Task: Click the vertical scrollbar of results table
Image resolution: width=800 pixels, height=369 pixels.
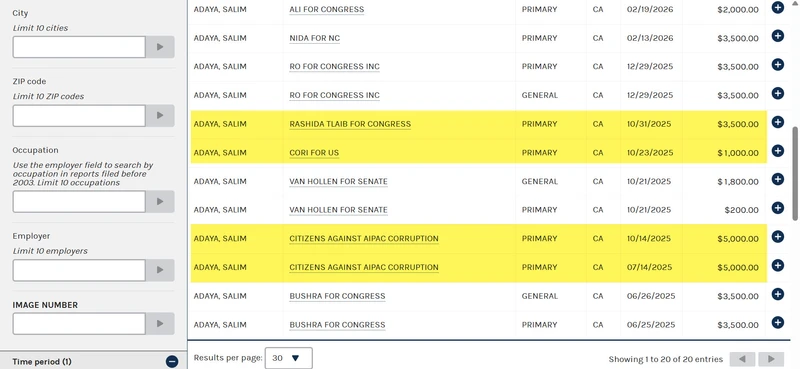Action: (795, 174)
